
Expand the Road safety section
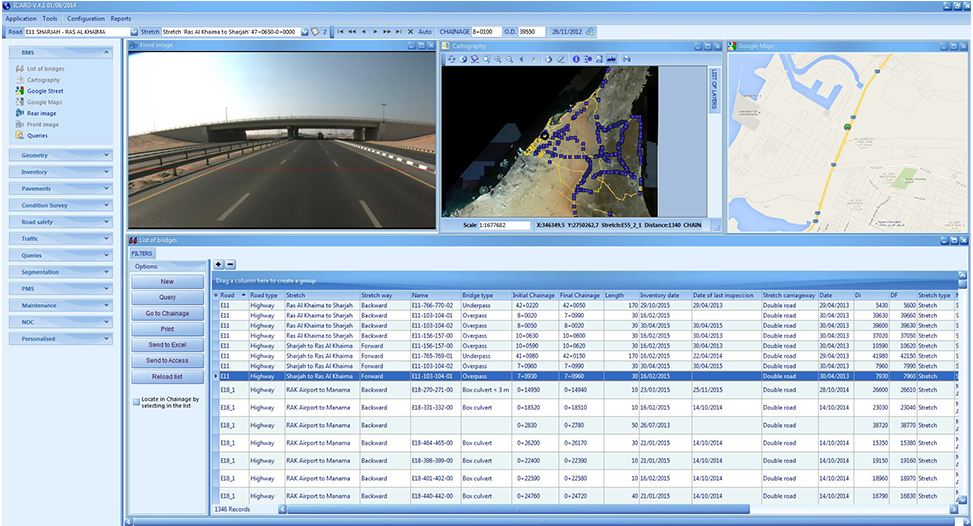coord(60,222)
